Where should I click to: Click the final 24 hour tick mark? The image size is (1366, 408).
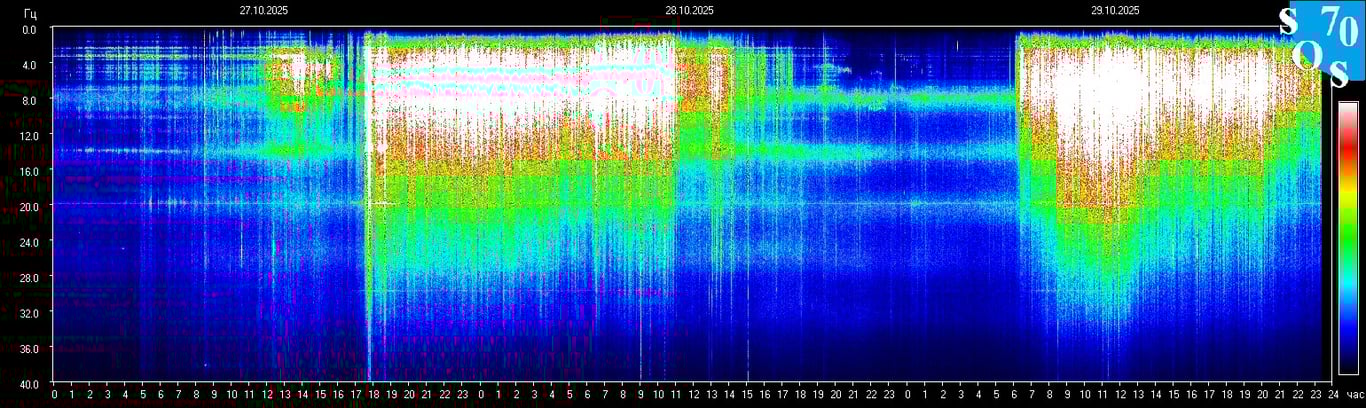(x=1331, y=395)
